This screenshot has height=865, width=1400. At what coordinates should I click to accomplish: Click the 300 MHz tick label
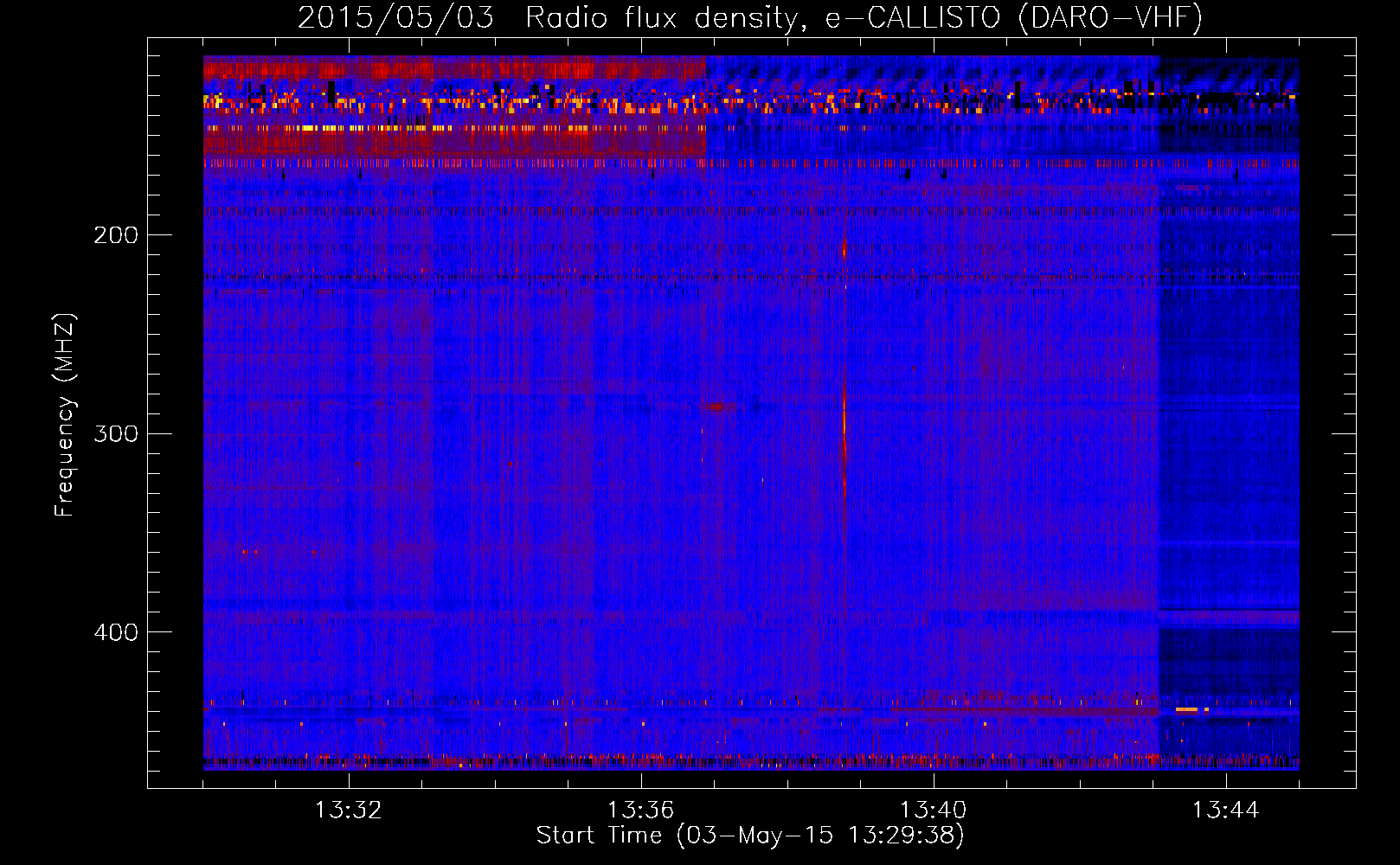pyautogui.click(x=115, y=433)
